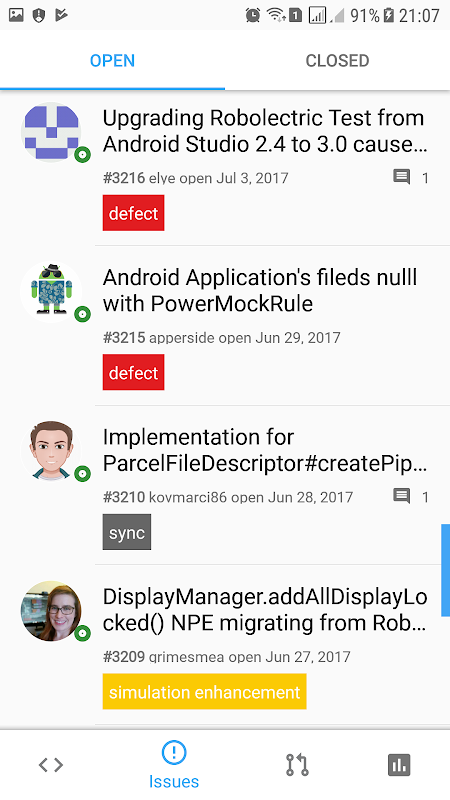
Task: Open the bar chart insights icon
Action: click(399, 764)
